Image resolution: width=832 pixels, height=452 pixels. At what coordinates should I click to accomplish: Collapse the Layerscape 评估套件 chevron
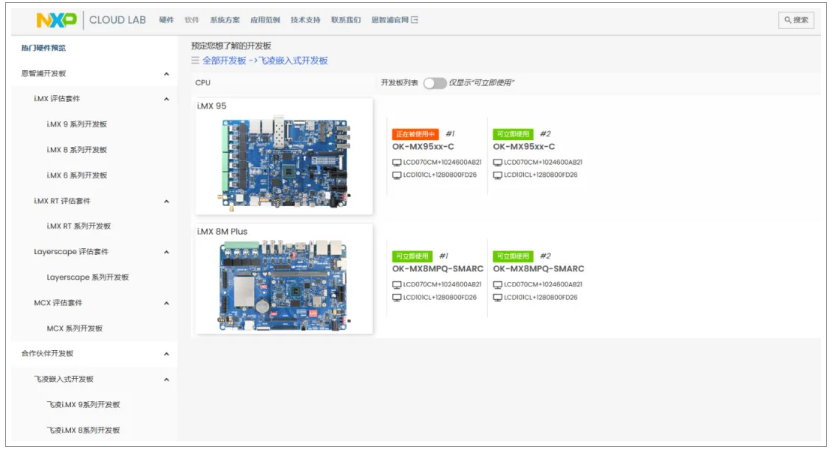point(167,252)
